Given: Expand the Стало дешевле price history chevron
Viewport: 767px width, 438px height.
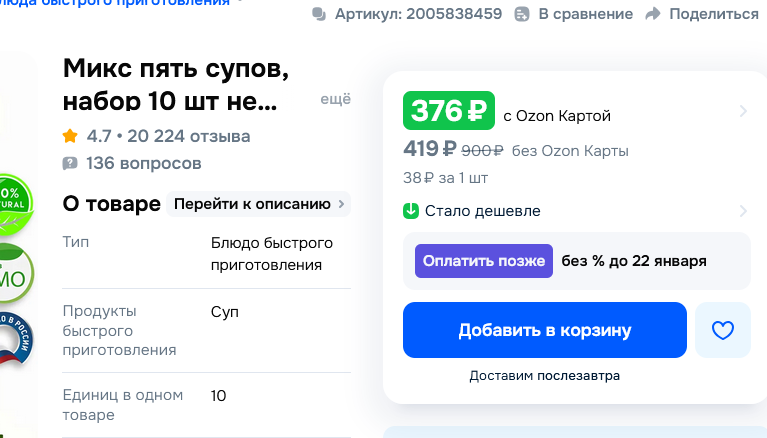Looking at the screenshot, I should pos(743,211).
